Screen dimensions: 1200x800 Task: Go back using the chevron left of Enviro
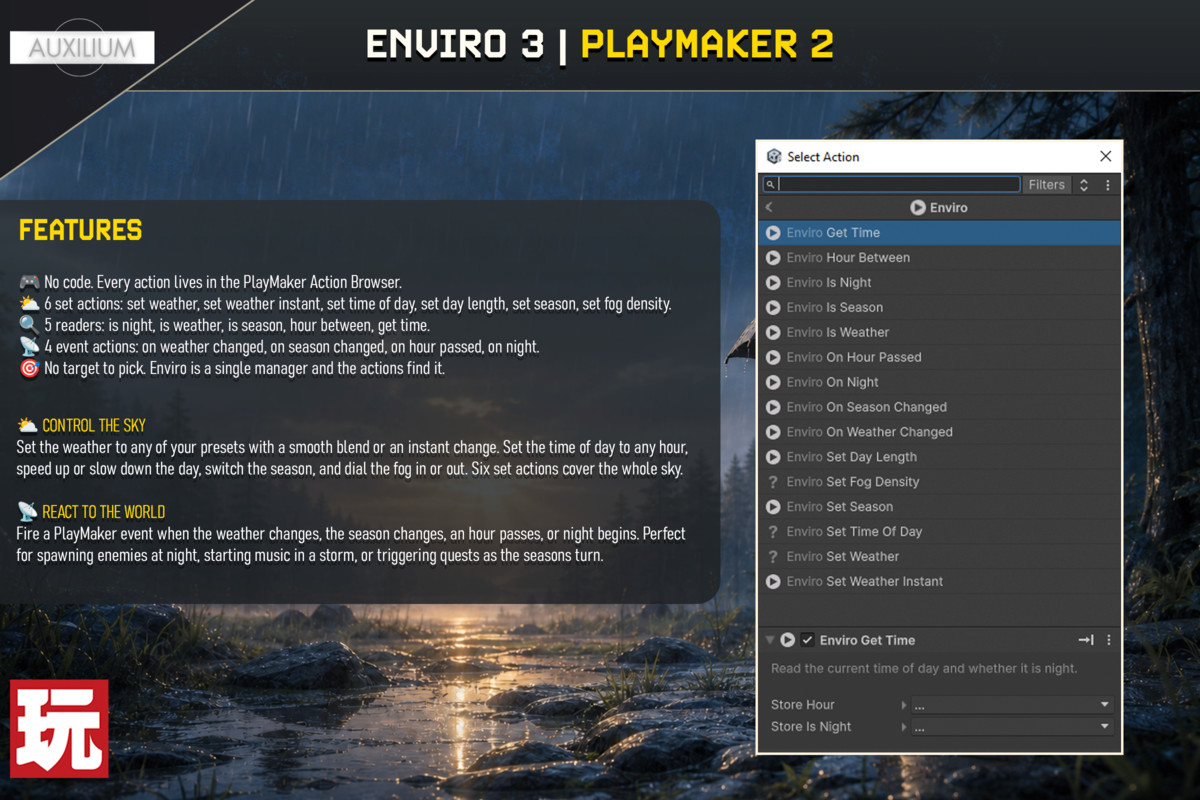(769, 208)
